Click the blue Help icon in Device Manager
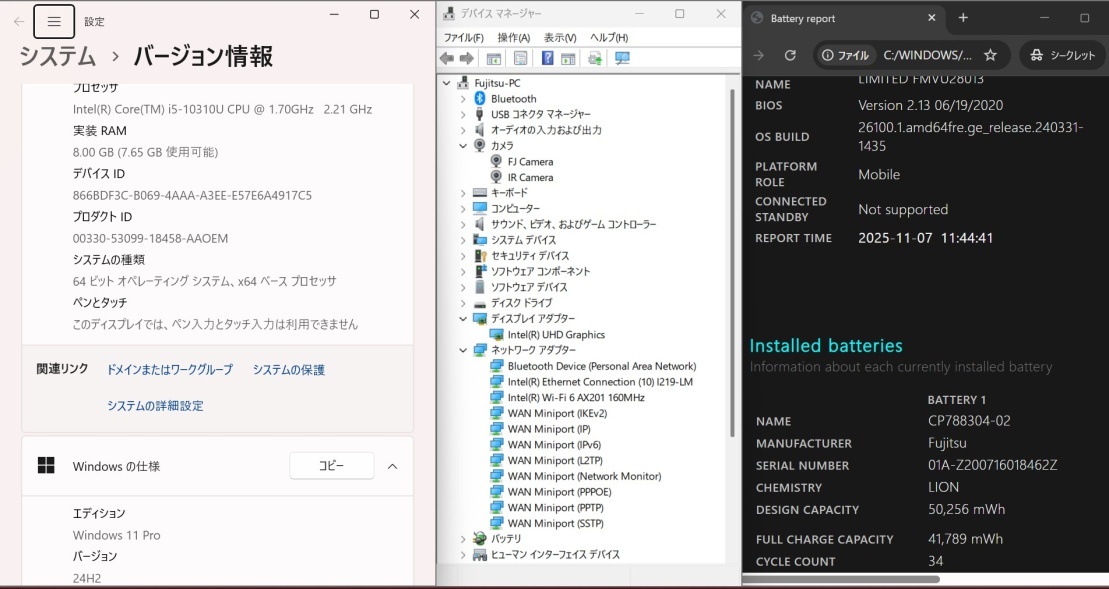 click(x=547, y=58)
